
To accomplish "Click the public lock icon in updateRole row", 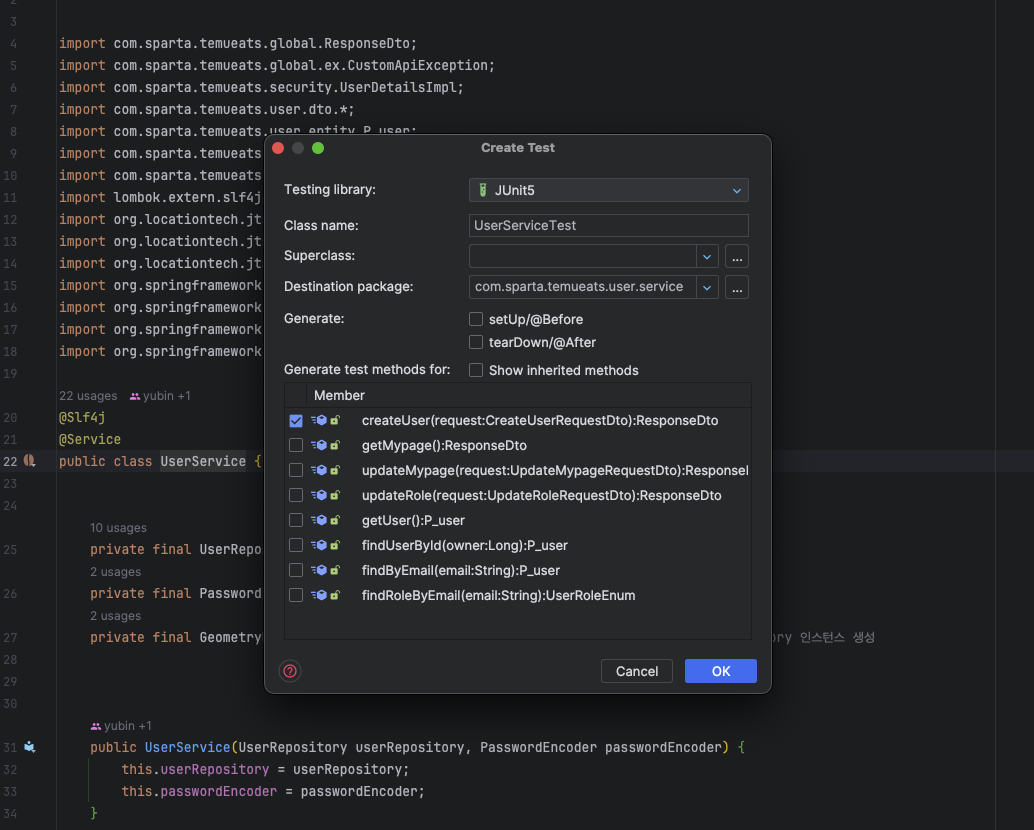I will point(335,495).
